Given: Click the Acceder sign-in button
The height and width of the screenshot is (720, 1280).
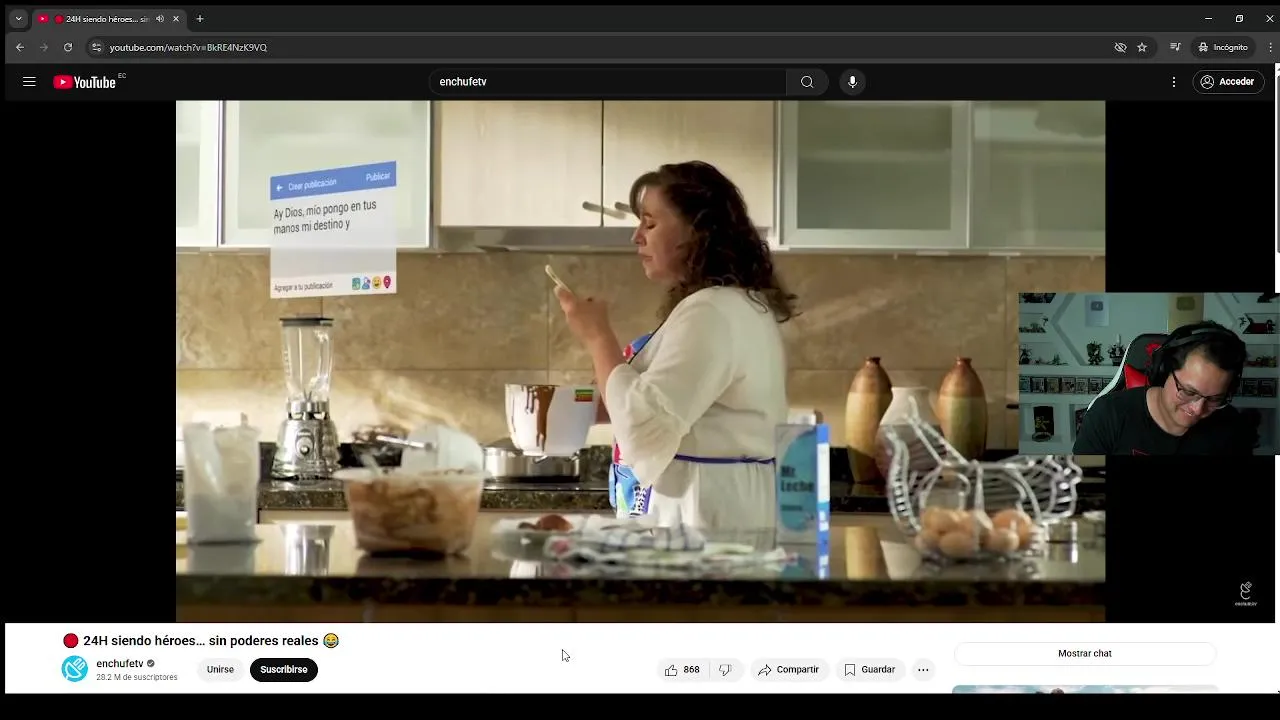Looking at the screenshot, I should (x=1227, y=82).
